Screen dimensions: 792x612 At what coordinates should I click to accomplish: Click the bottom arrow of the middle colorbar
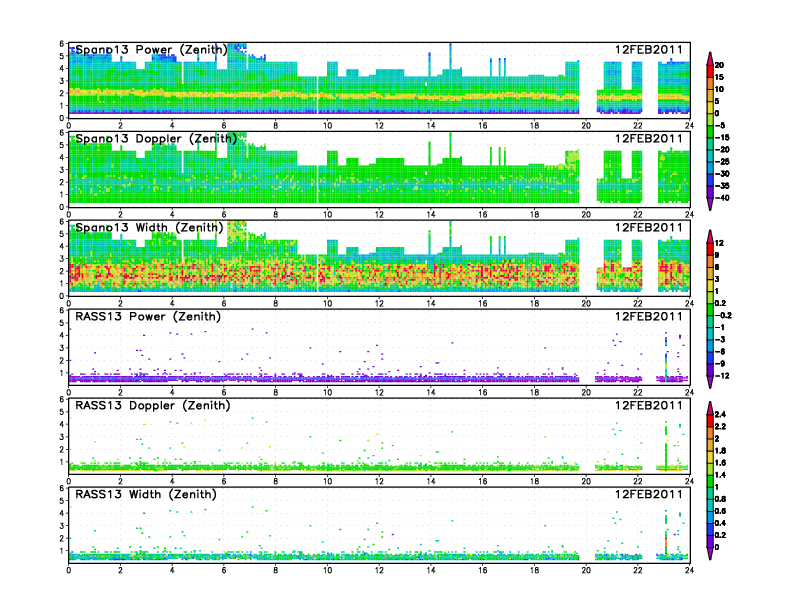pos(709,383)
